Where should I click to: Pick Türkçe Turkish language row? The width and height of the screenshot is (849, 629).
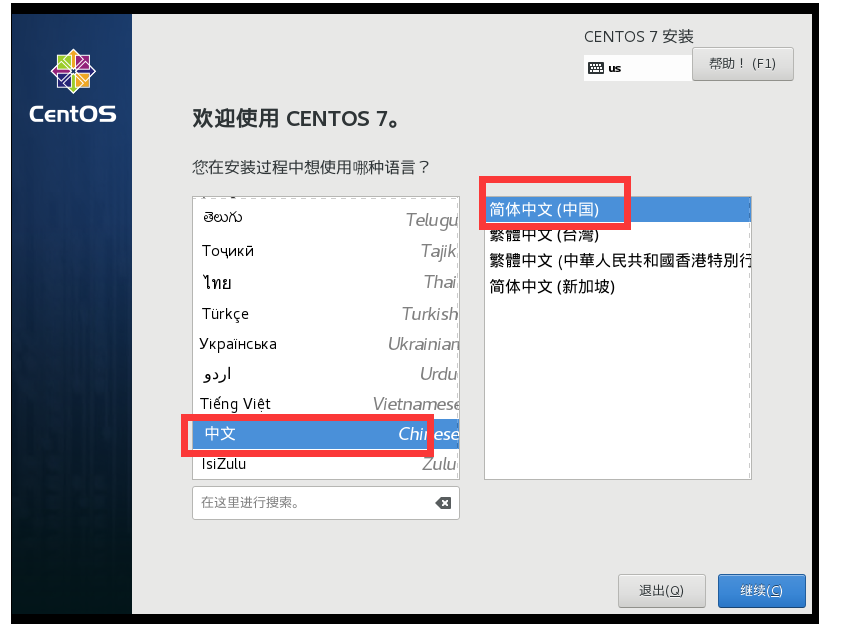click(326, 313)
